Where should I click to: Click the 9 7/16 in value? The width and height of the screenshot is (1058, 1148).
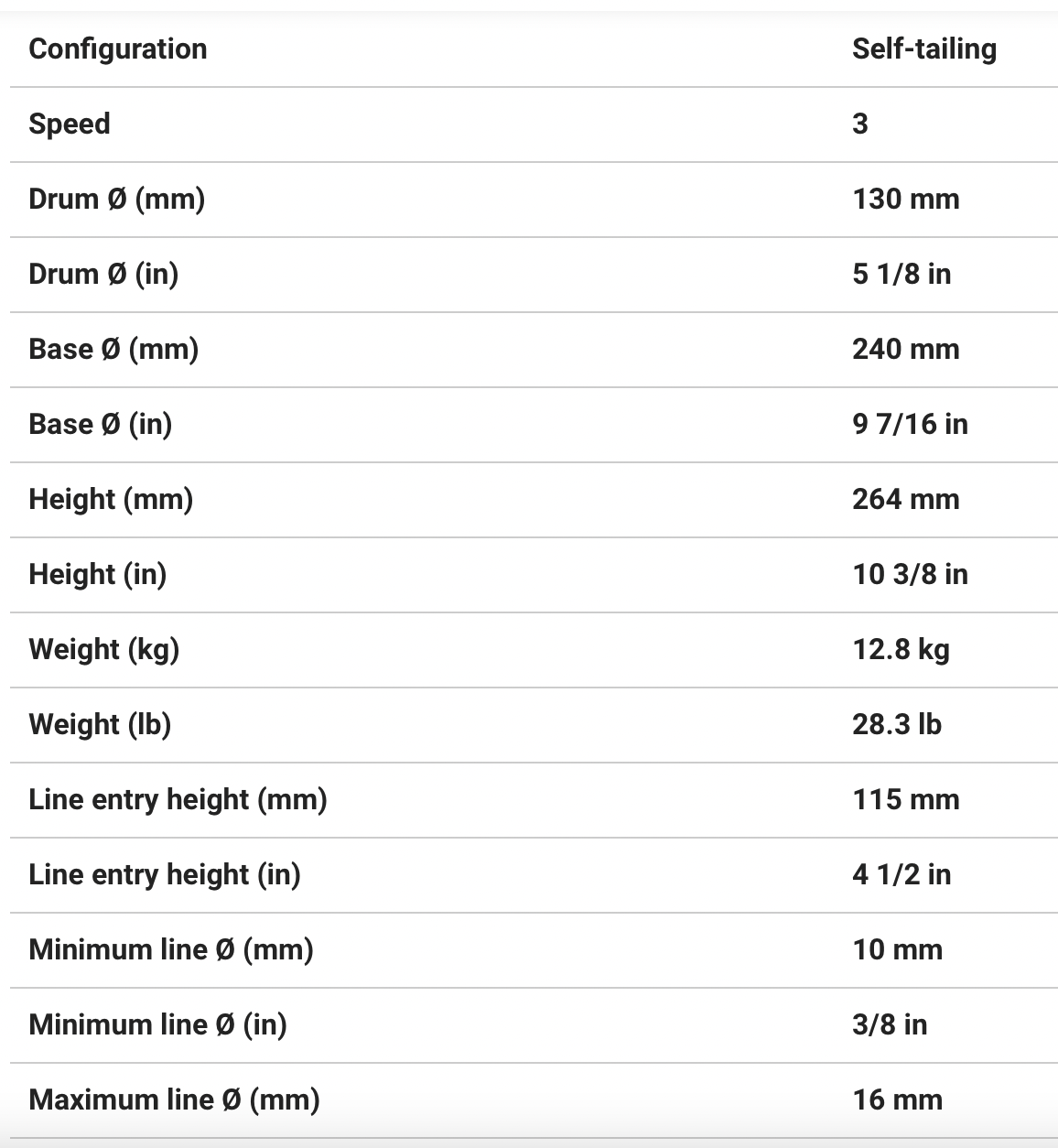pyautogui.click(x=909, y=424)
